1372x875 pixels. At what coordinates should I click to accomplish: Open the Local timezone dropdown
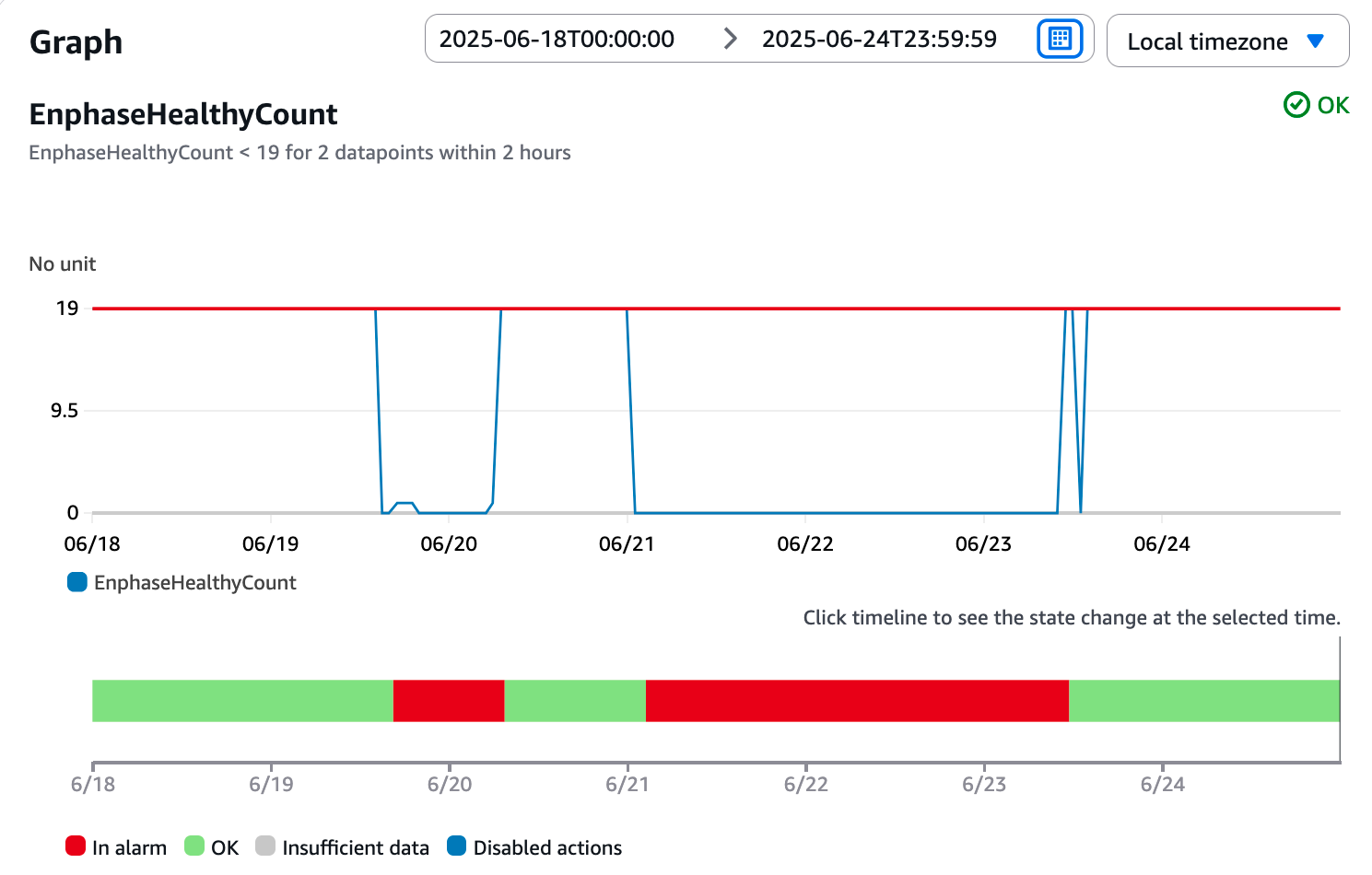click(x=1227, y=41)
